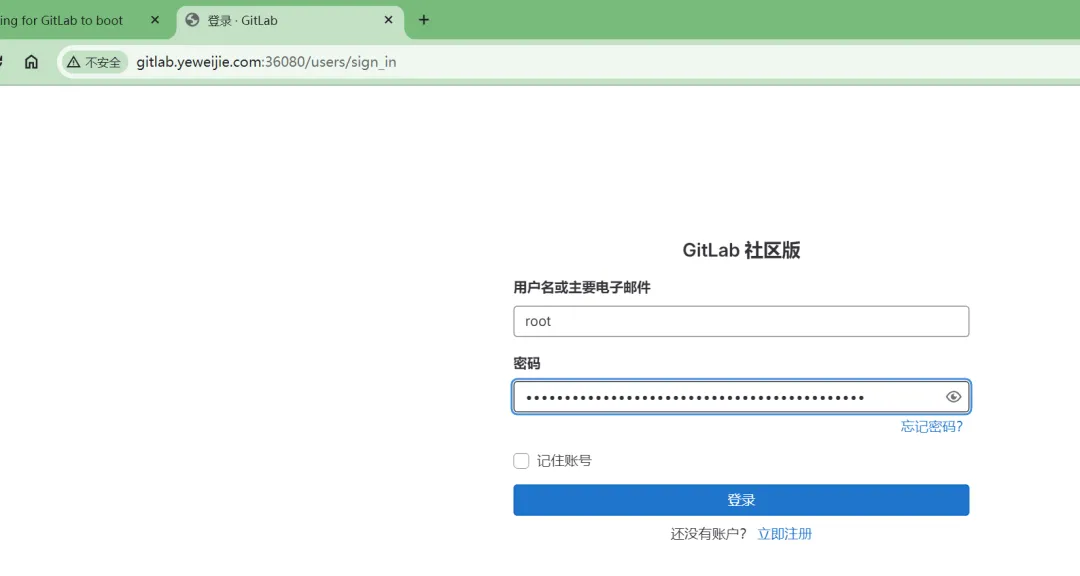Open the 忘记密码? link
Viewport: 1080px width, 576px height.
931,426
